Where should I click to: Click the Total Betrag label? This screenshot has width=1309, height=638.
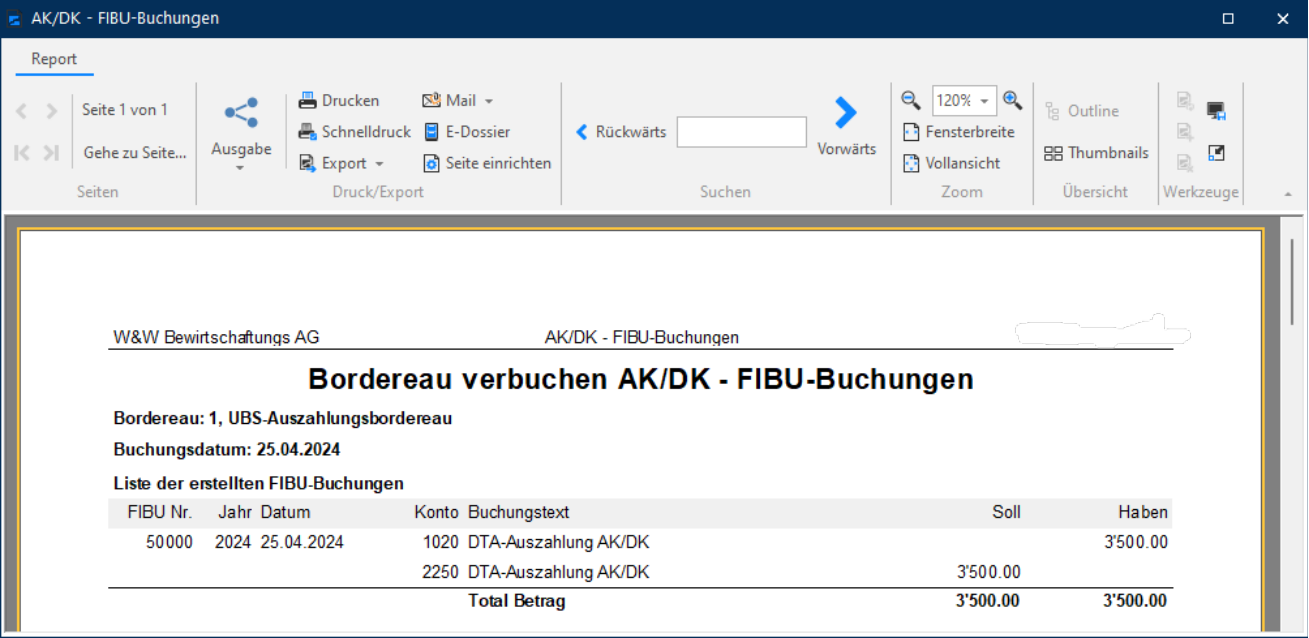click(517, 601)
